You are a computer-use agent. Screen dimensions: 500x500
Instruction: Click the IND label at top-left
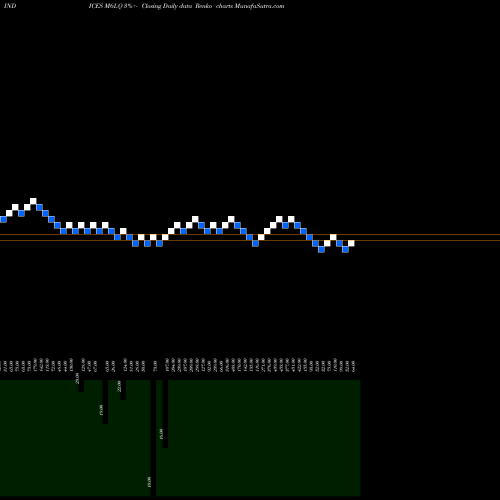[10, 6]
